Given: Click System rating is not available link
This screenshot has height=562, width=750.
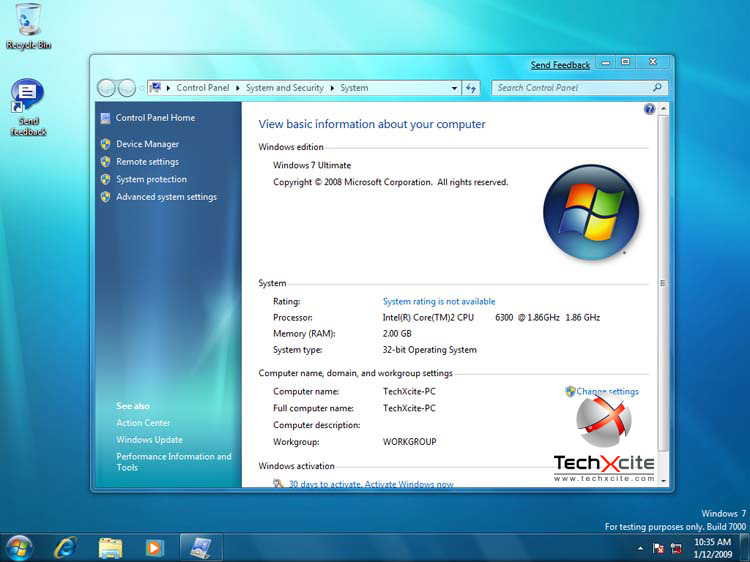Looking at the screenshot, I should point(439,301).
